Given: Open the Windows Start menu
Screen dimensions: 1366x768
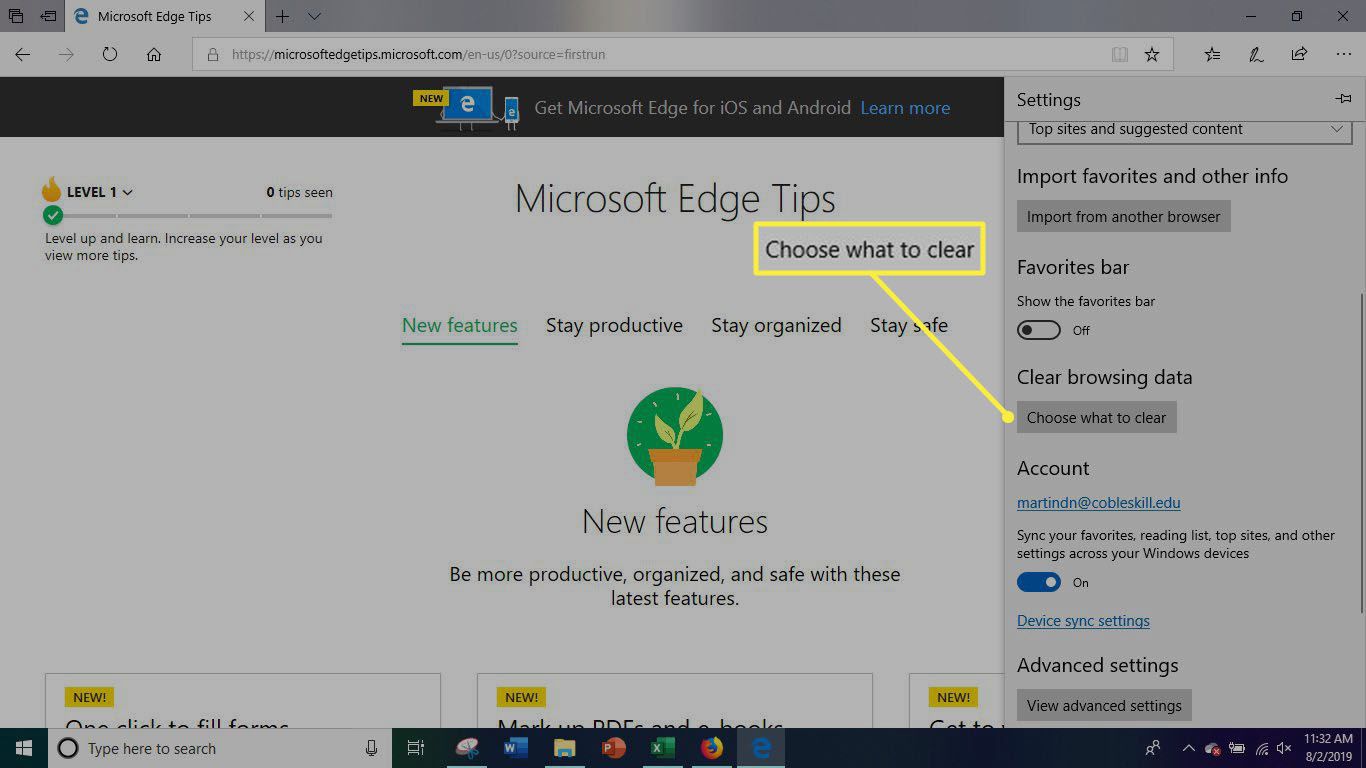Looking at the screenshot, I should click(24, 748).
